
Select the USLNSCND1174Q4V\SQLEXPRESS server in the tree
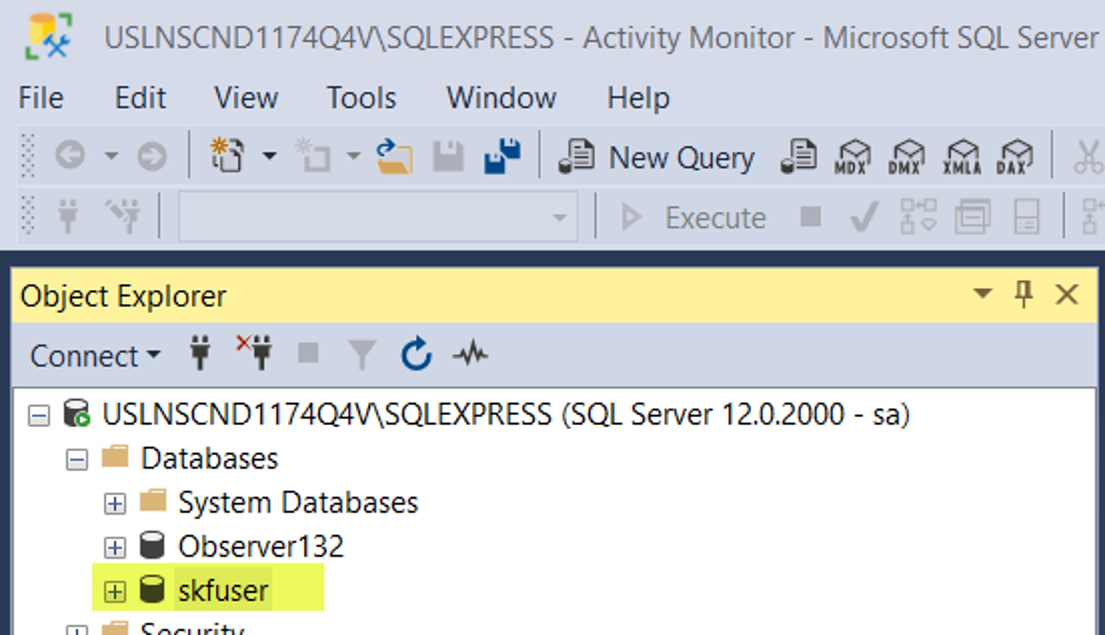(x=506, y=414)
